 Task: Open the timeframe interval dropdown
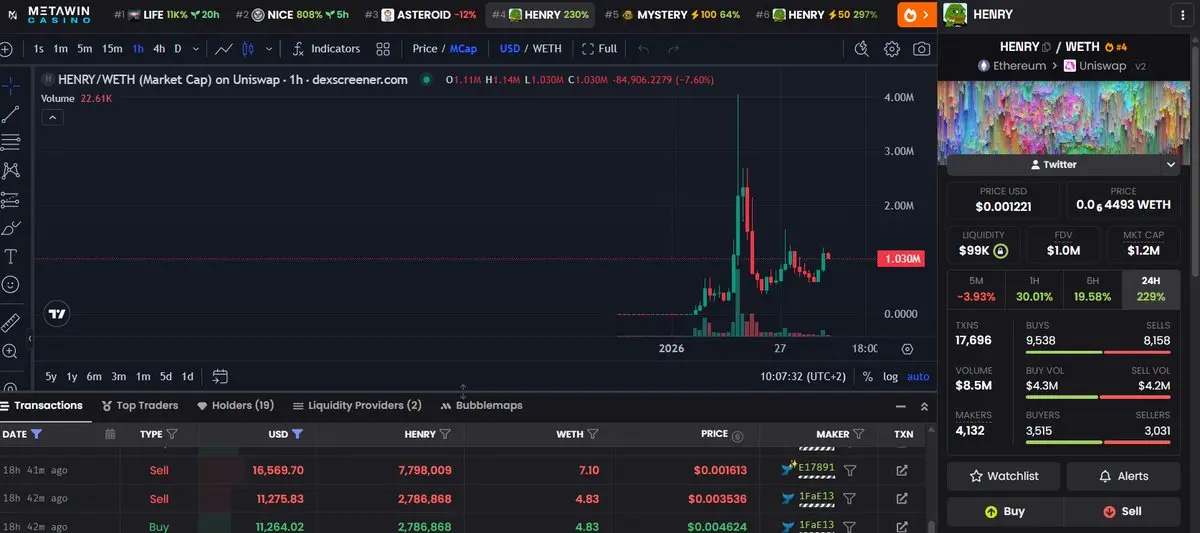[196, 49]
